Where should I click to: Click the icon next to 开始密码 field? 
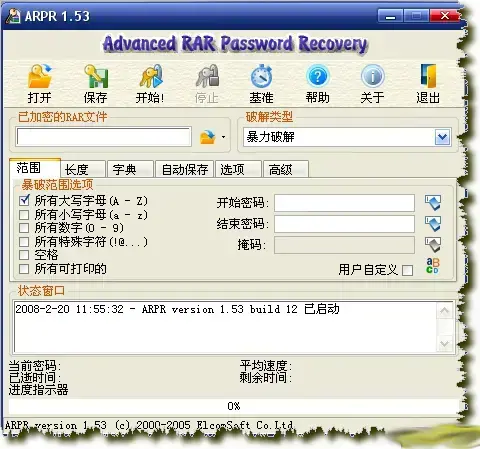tap(433, 203)
